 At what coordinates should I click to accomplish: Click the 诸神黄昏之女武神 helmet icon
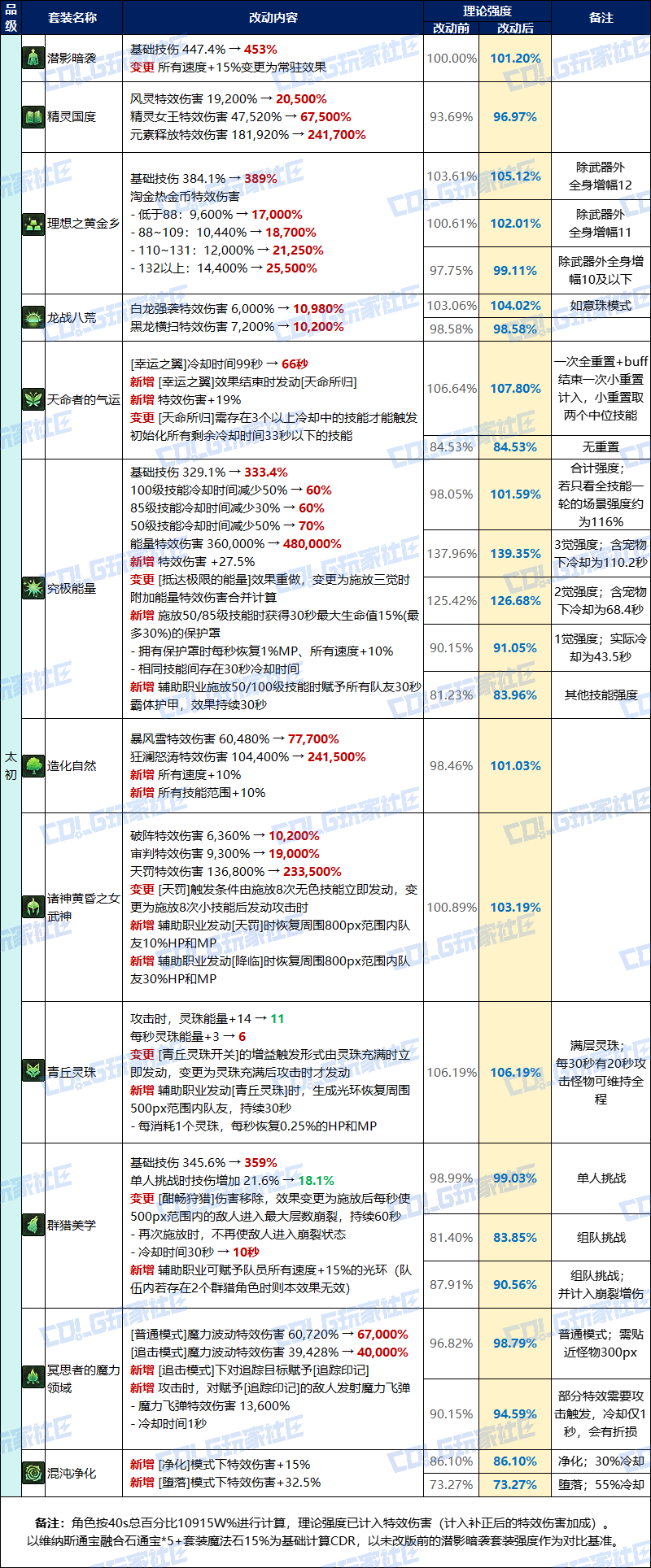[33, 907]
